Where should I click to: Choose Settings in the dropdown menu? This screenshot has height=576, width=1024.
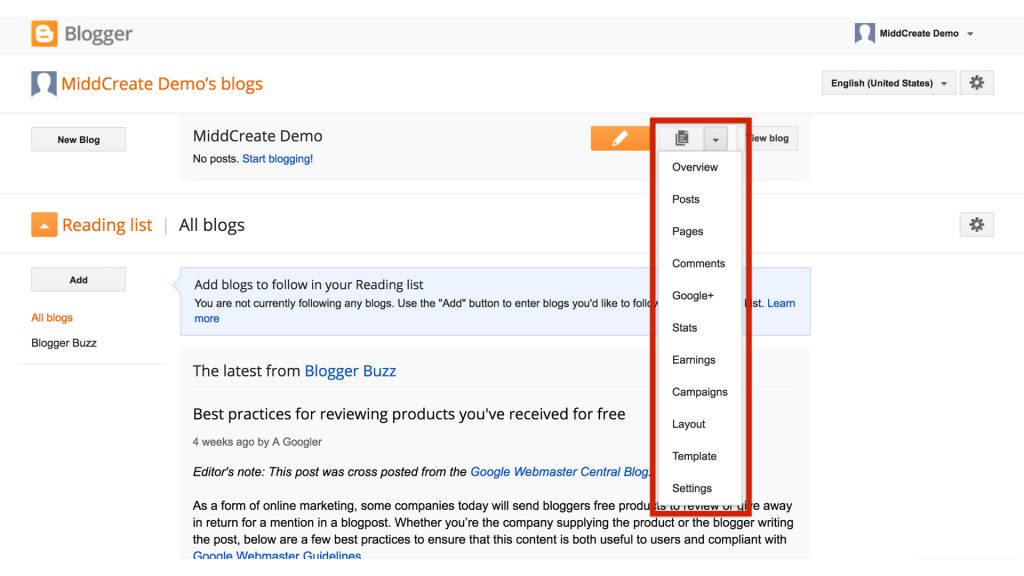[x=692, y=488]
